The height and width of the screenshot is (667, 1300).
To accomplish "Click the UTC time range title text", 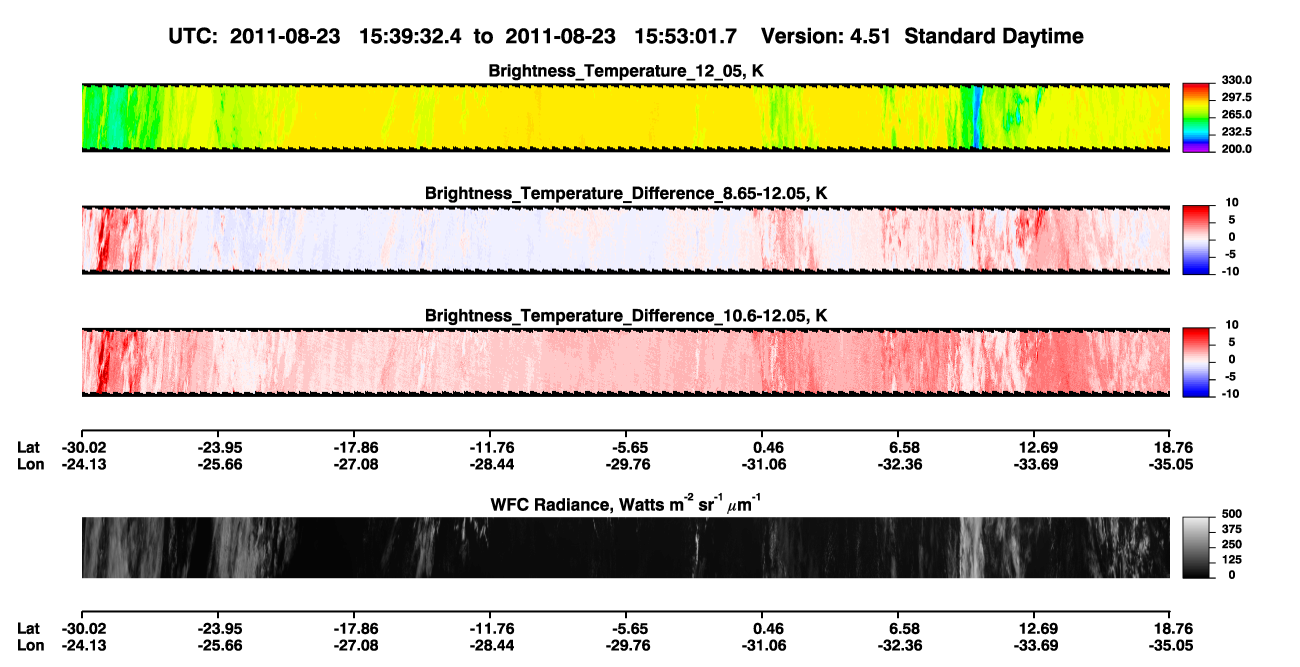I will click(627, 36).
